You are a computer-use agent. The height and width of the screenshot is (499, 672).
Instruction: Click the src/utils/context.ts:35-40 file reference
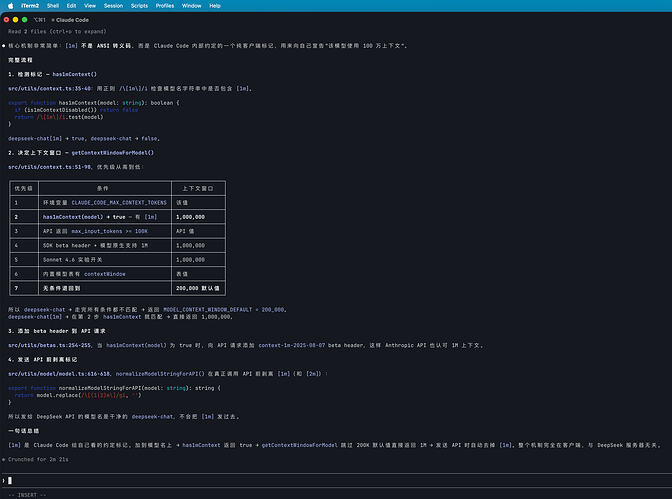click(50, 88)
